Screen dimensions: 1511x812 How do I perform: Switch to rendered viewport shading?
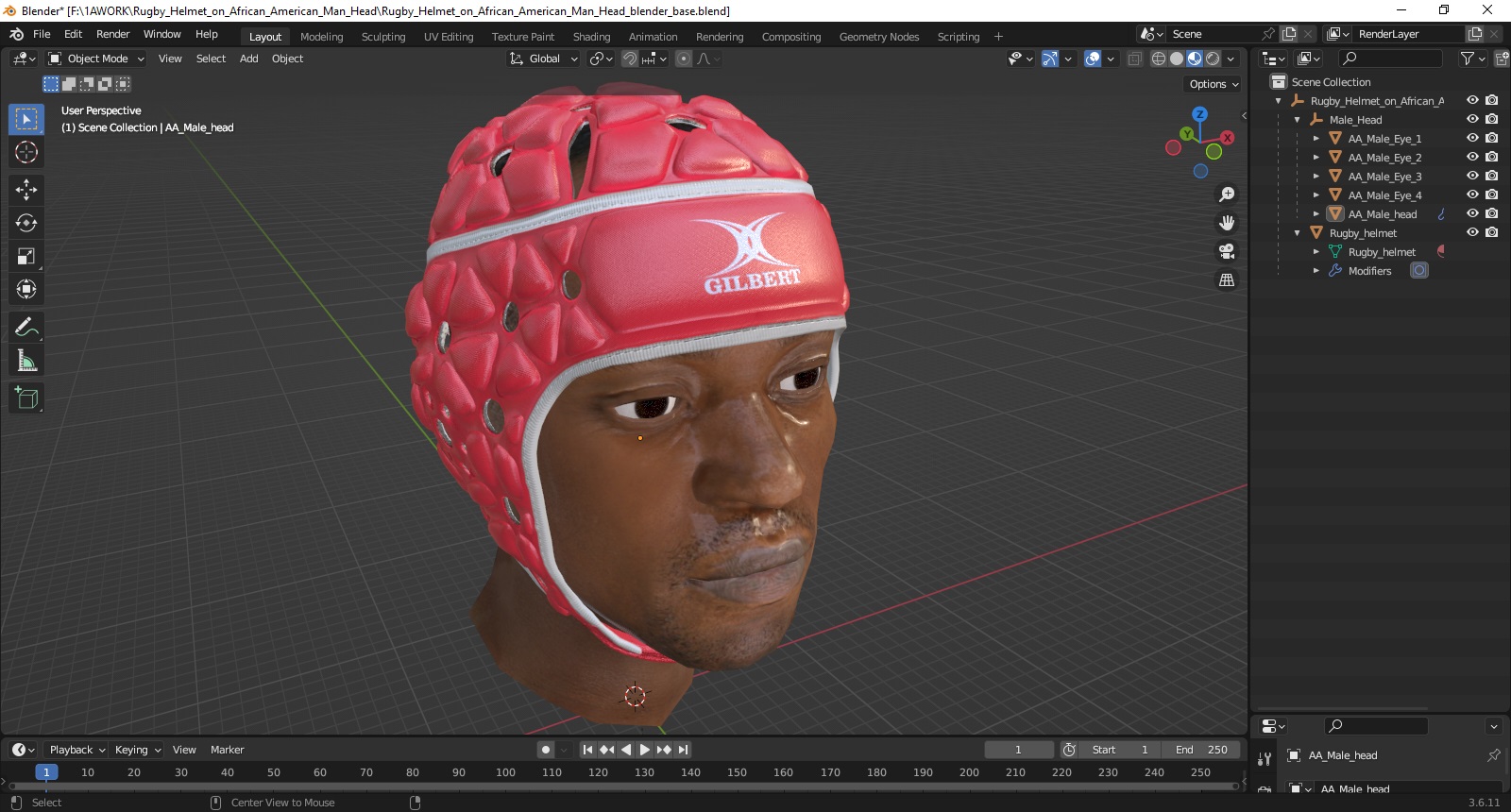point(1213,59)
